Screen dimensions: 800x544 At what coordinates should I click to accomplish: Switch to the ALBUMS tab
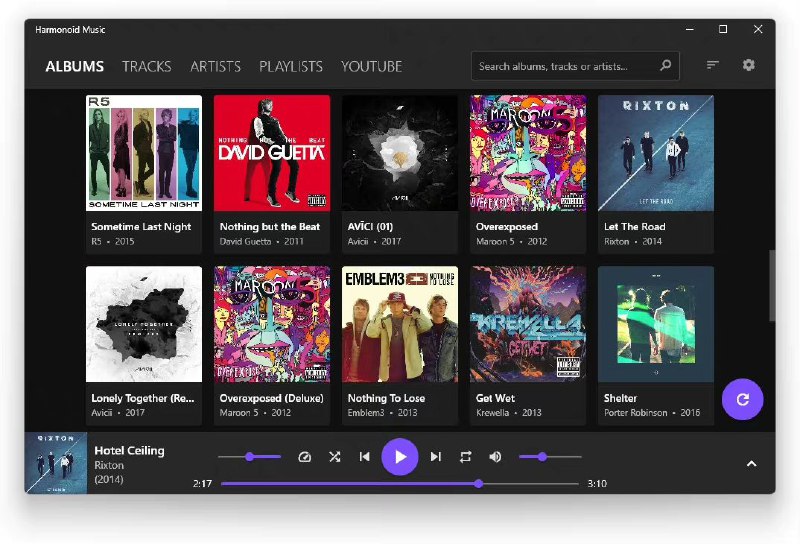74,66
